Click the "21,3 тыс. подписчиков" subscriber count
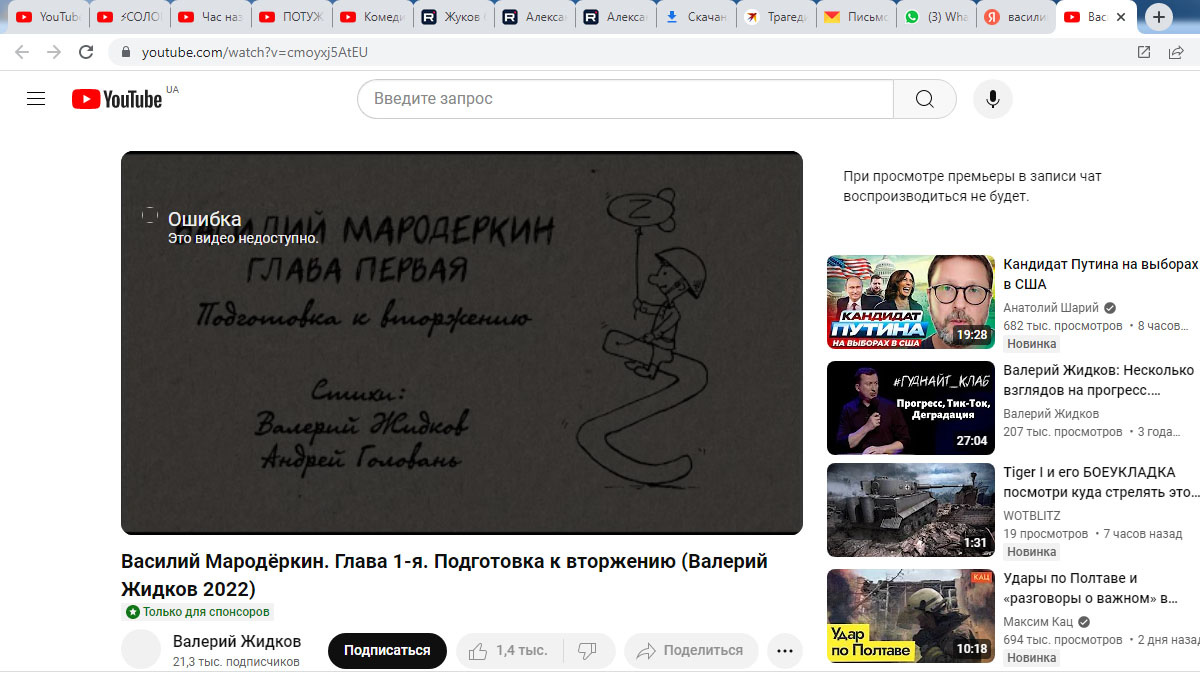 point(236,662)
